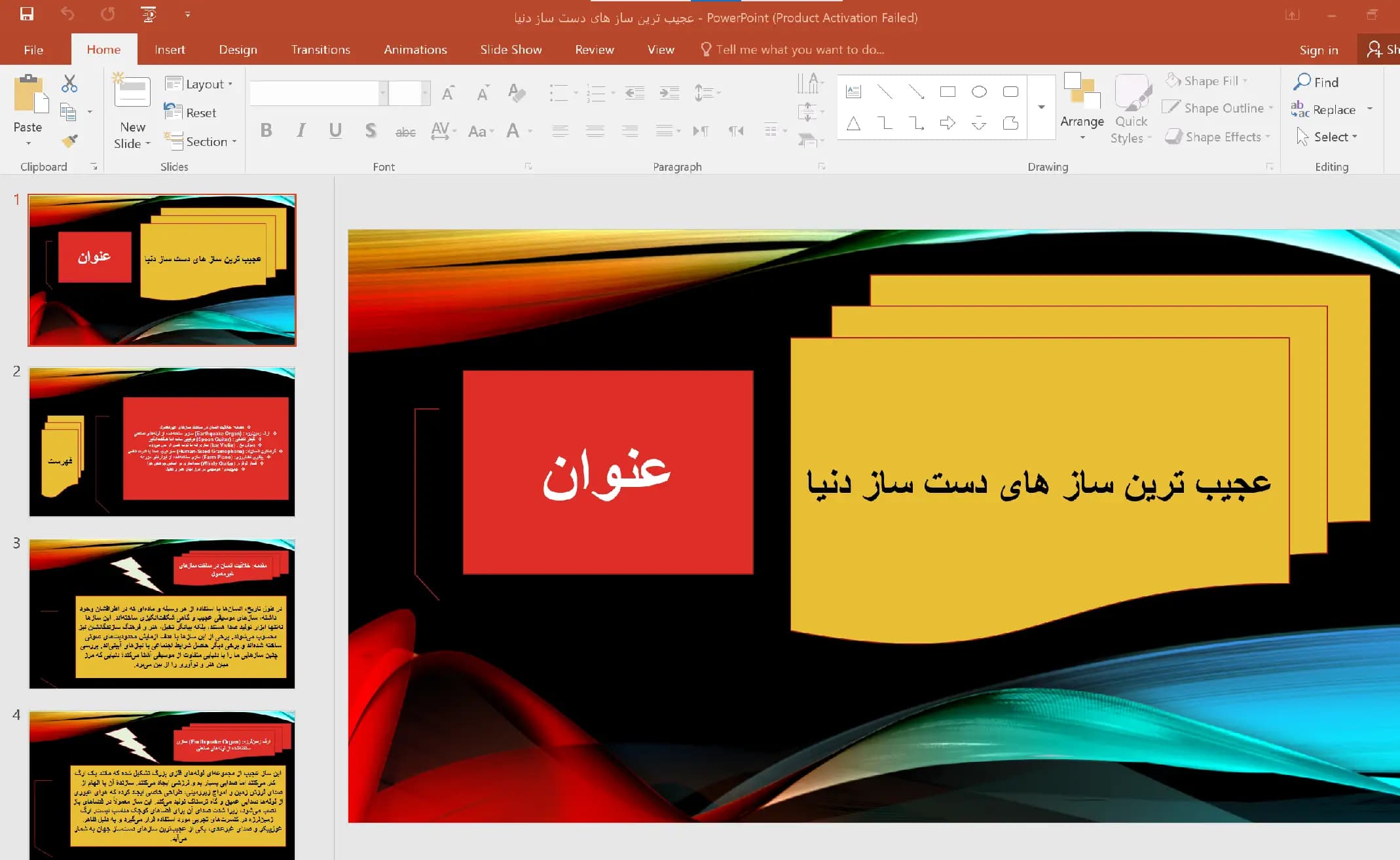Click the Find button

[1317, 82]
